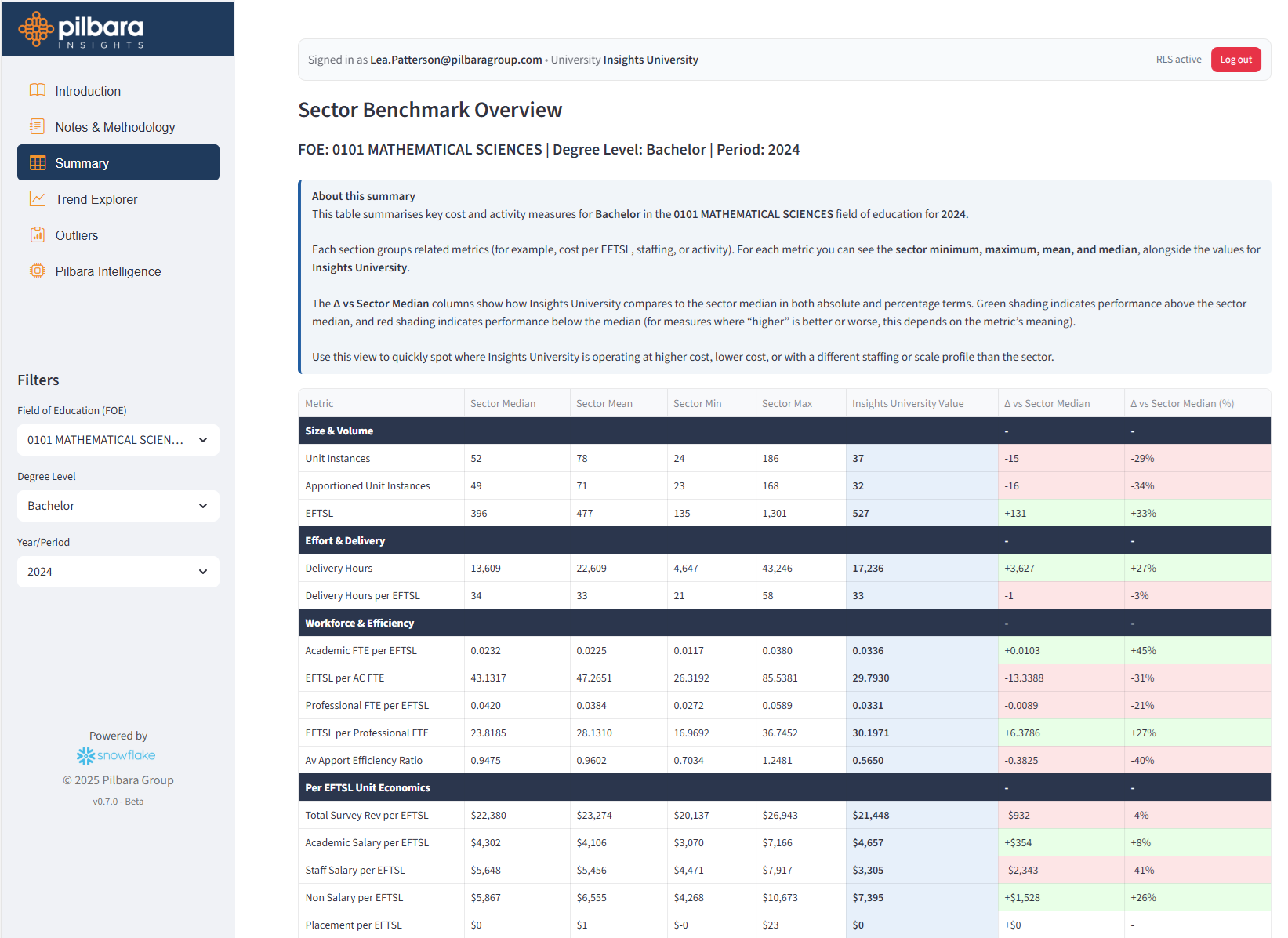Viewport: 1288px width, 938px height.
Task: Click the Notes & Methodology document icon
Action: pos(37,126)
